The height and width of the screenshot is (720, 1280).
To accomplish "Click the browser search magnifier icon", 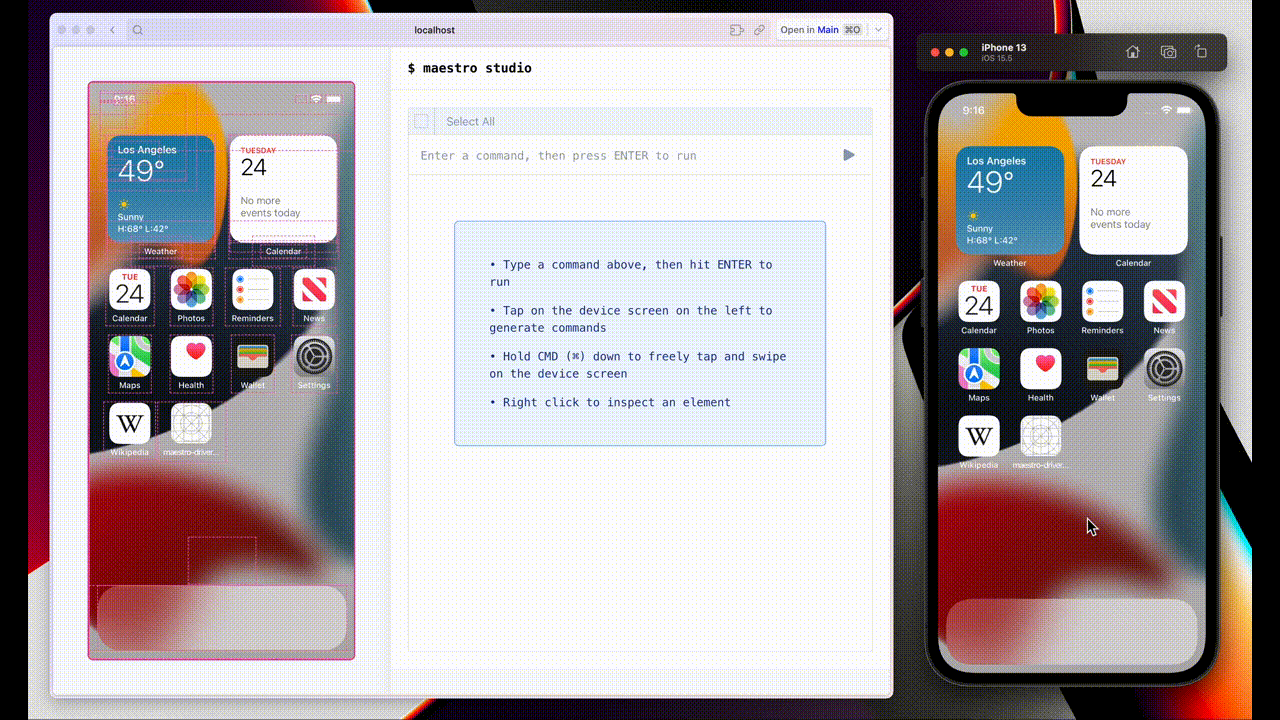I will tap(138, 30).
